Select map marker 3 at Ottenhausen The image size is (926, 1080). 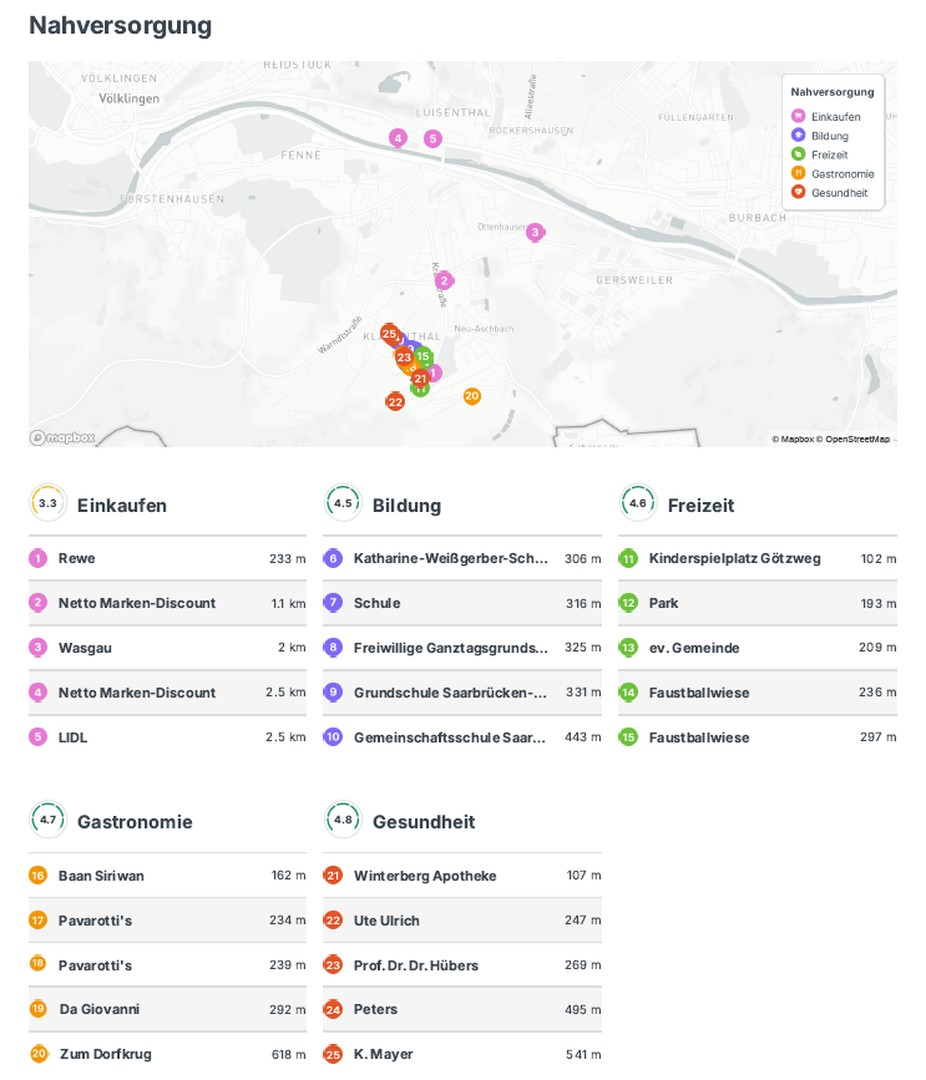pos(535,232)
